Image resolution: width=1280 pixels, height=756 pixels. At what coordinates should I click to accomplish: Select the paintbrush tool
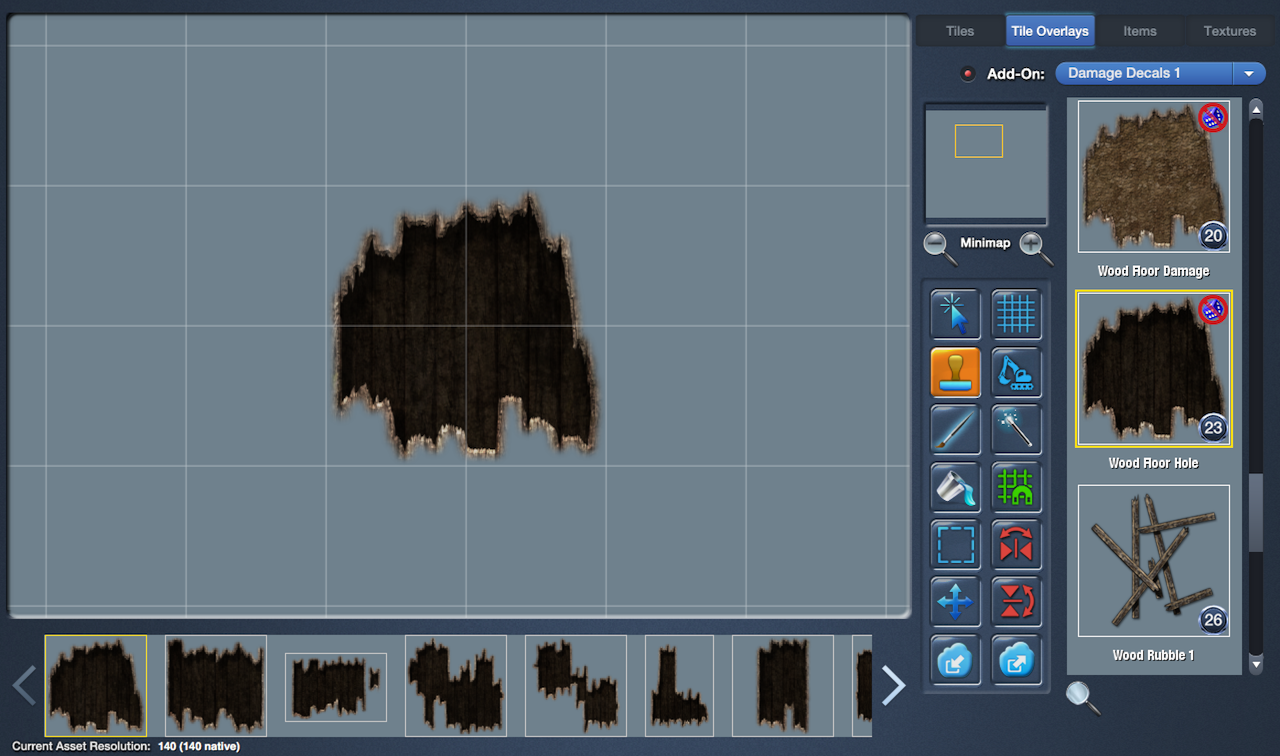tap(955, 430)
